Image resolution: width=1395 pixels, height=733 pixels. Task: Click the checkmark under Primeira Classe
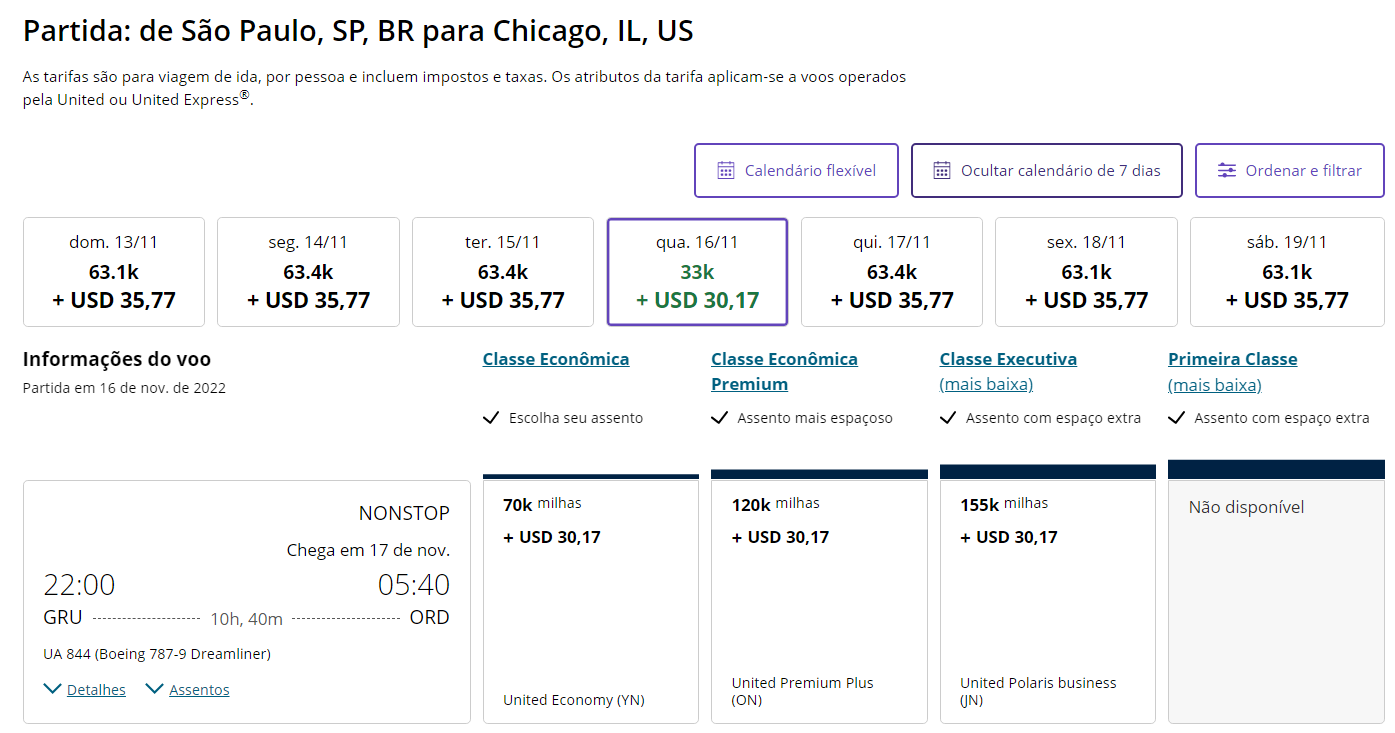pos(1177,418)
